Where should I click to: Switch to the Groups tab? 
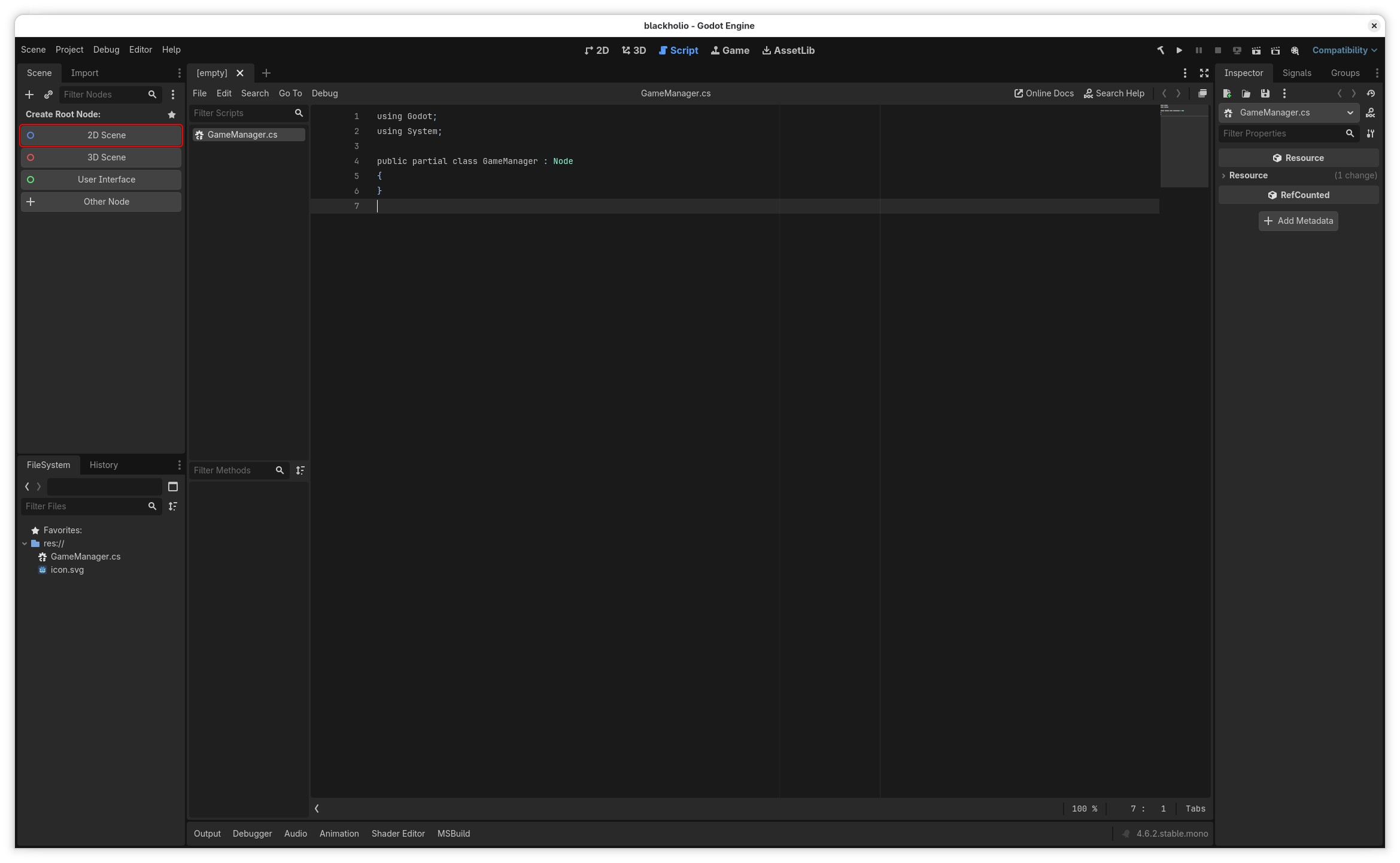(1345, 73)
